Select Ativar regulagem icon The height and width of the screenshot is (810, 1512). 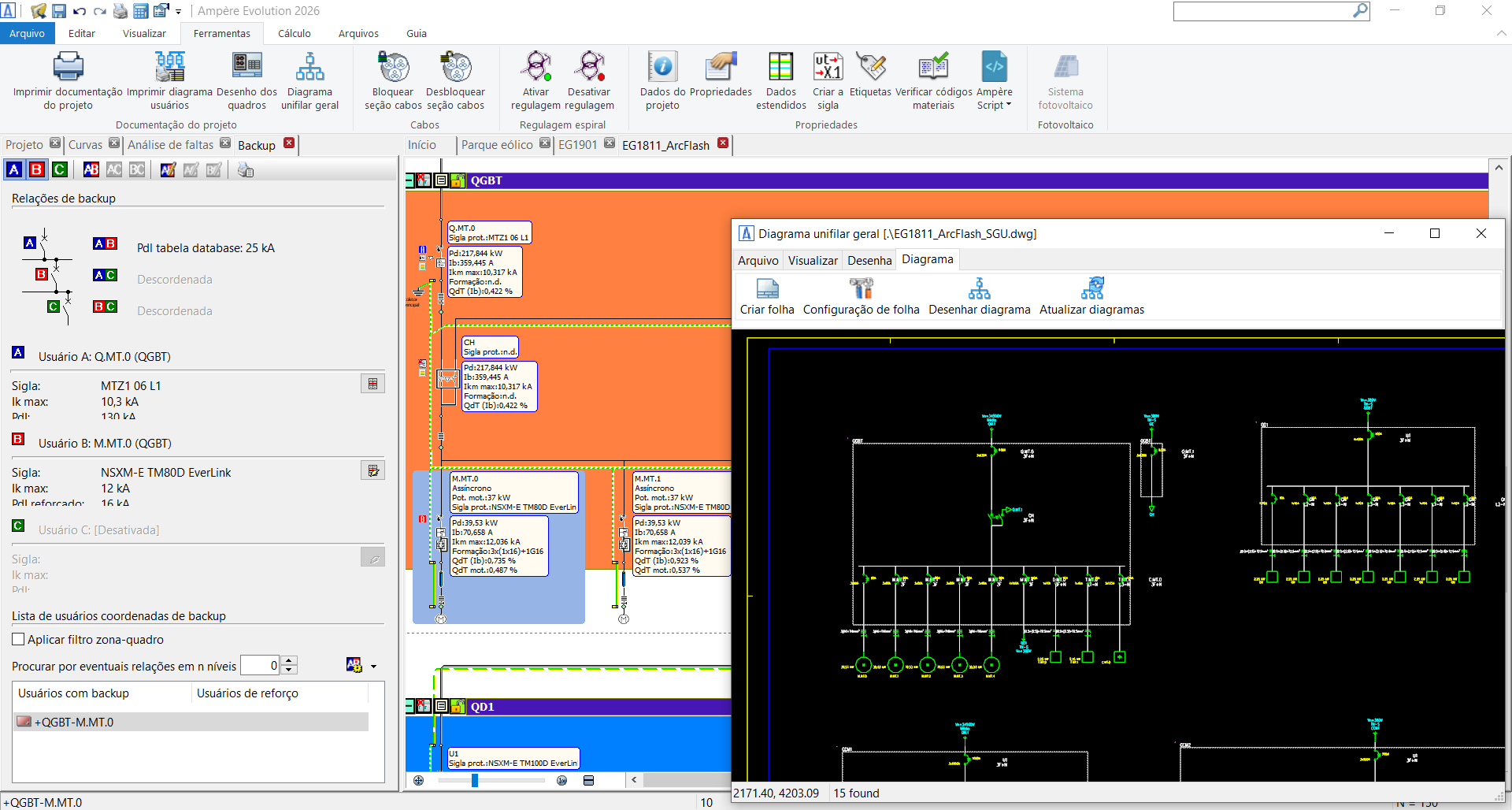pos(535,68)
